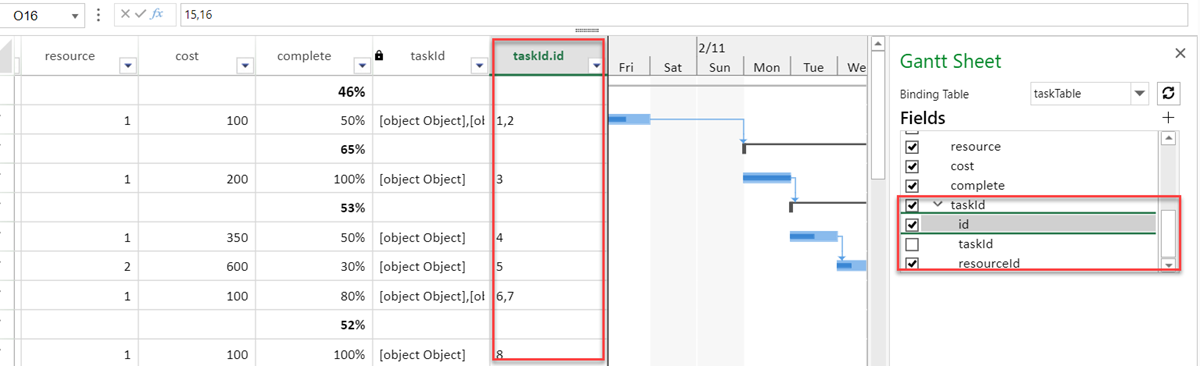Click the refresh binding table icon
The width and height of the screenshot is (1200, 366).
(x=1168, y=94)
